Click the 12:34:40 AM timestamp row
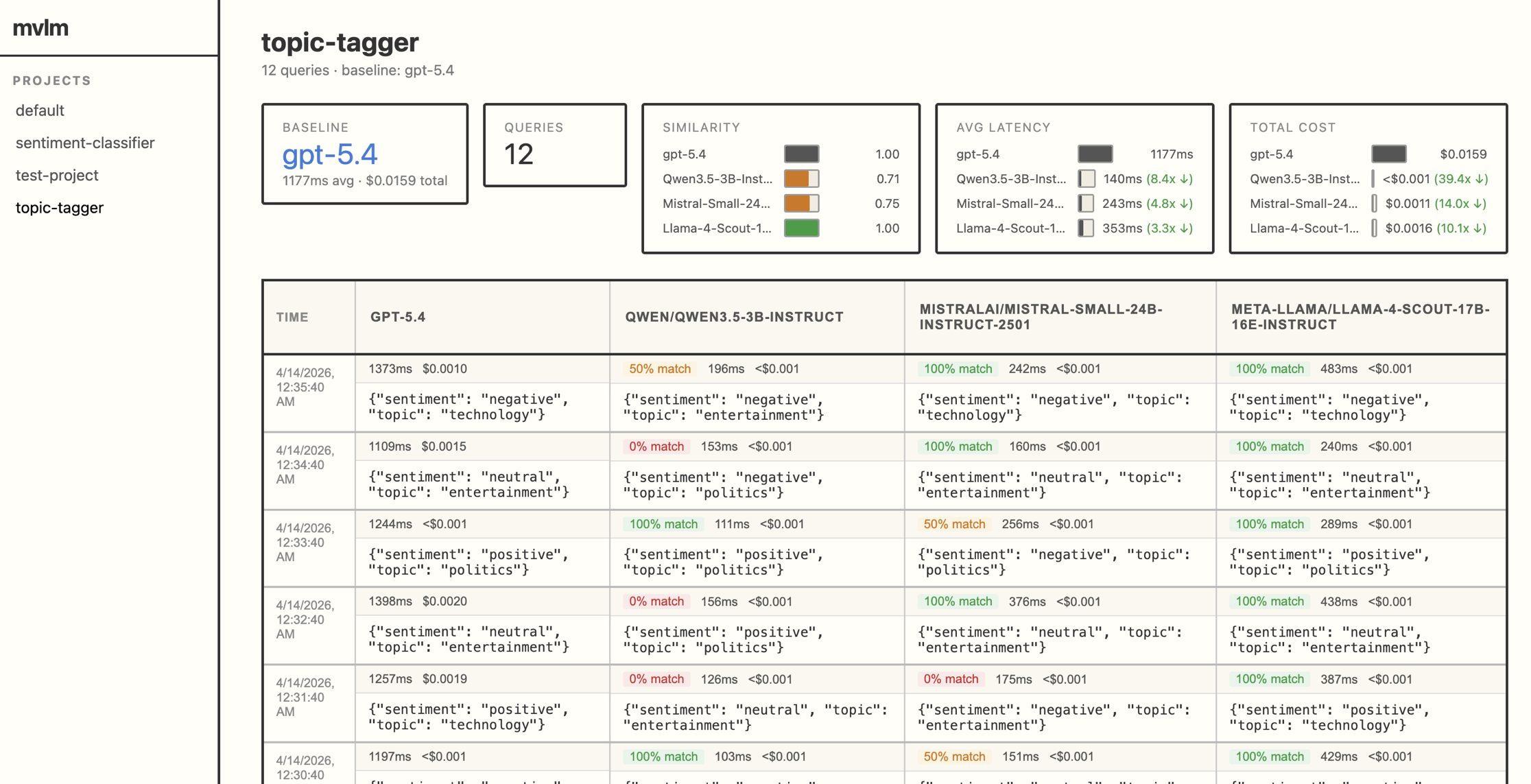Screen dimensions: 1531x784 point(305,464)
